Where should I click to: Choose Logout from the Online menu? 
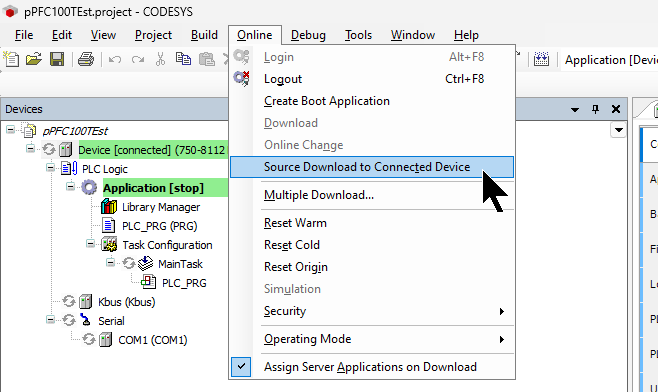click(x=372, y=79)
